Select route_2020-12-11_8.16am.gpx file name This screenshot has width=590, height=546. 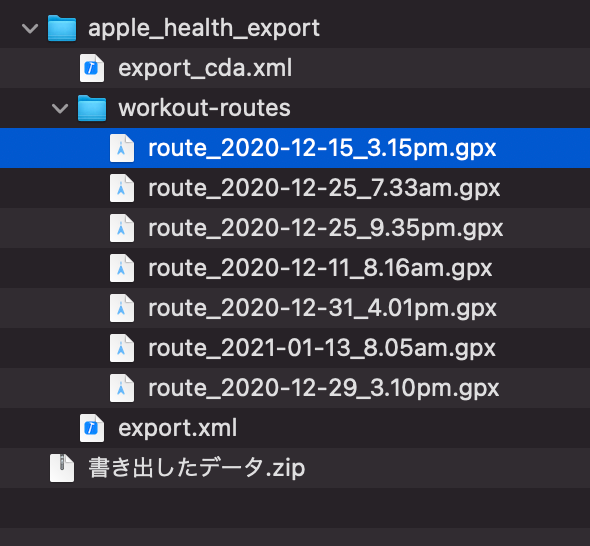click(x=320, y=269)
